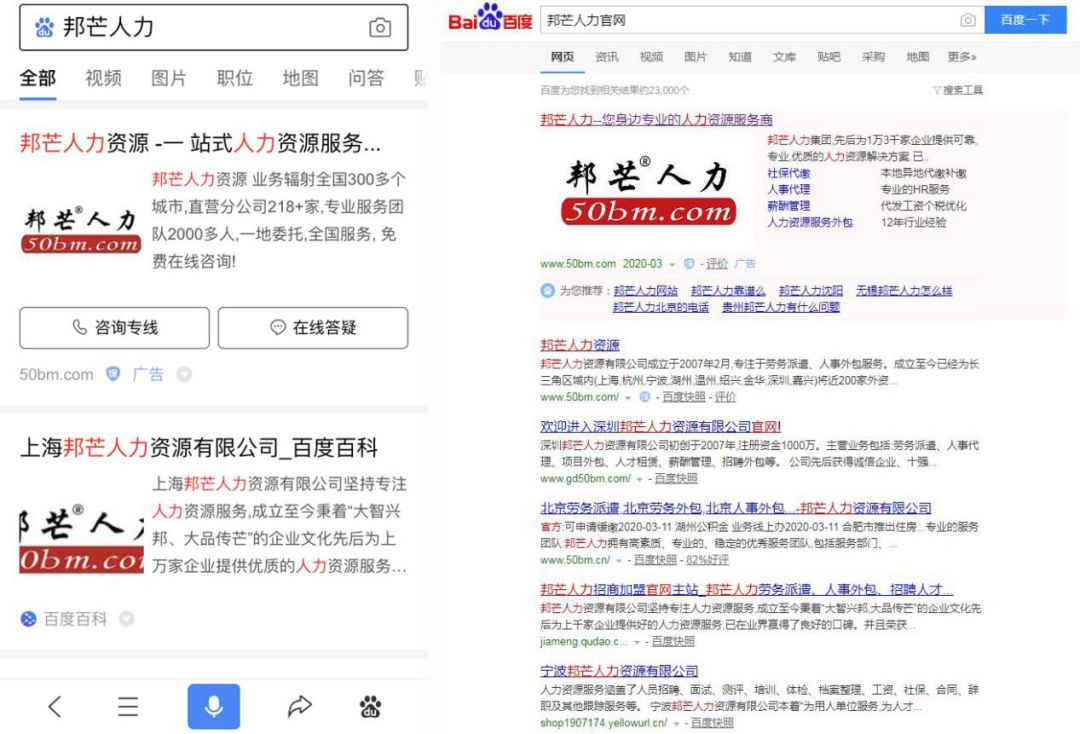Screen dimensions: 1080x734
Task: Switch to desktop 视频 tab
Action: coord(651,56)
